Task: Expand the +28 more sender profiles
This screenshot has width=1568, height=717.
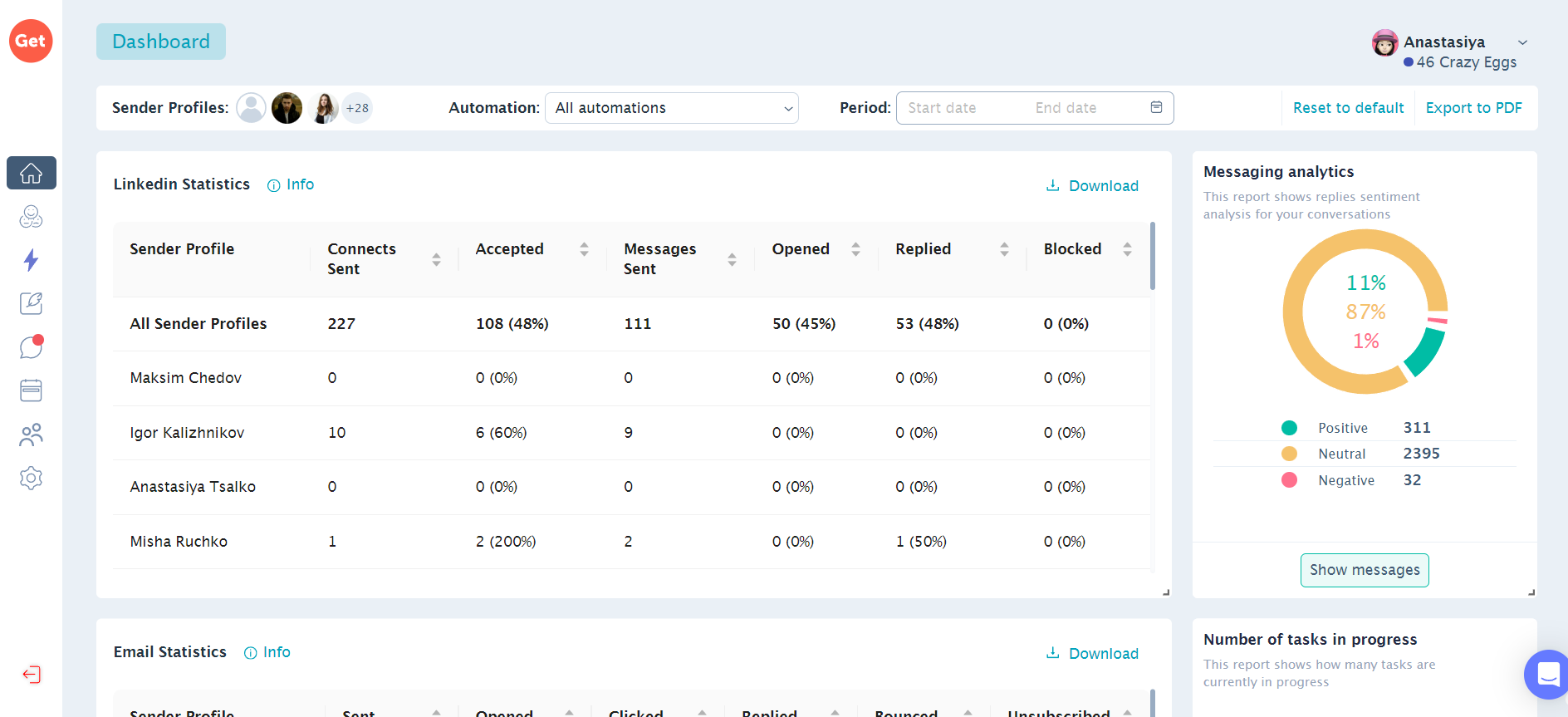Action: coord(358,108)
